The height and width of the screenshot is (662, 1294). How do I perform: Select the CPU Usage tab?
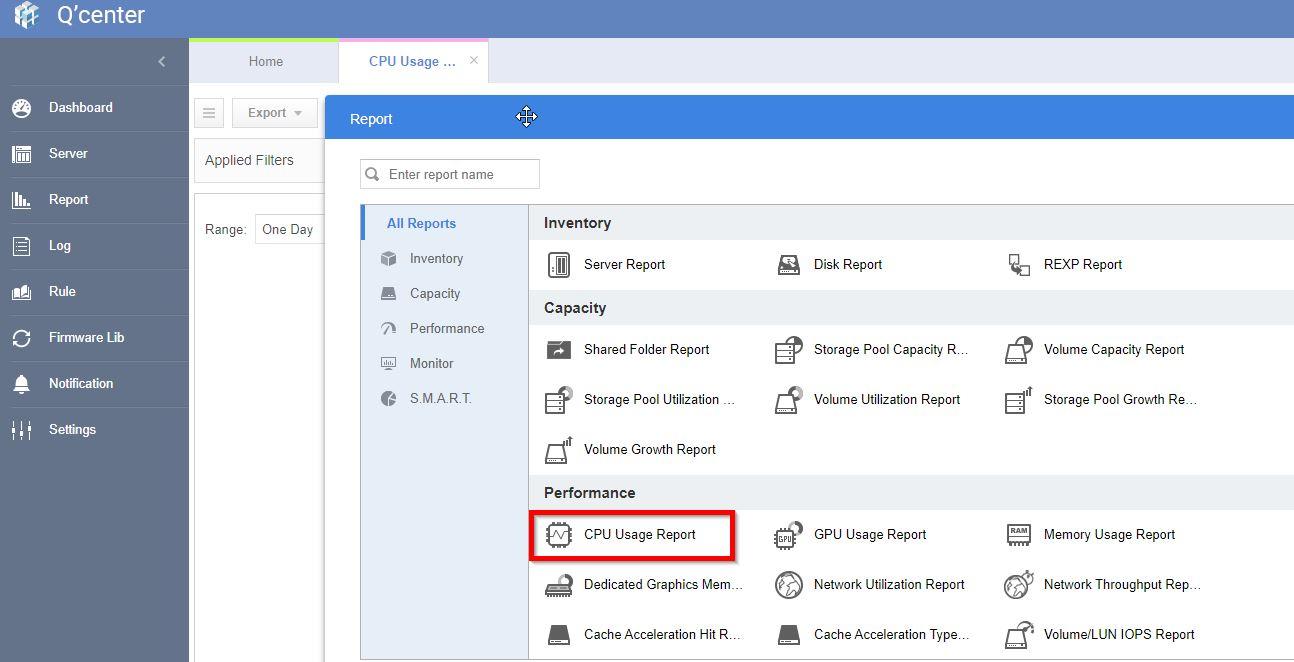(412, 61)
